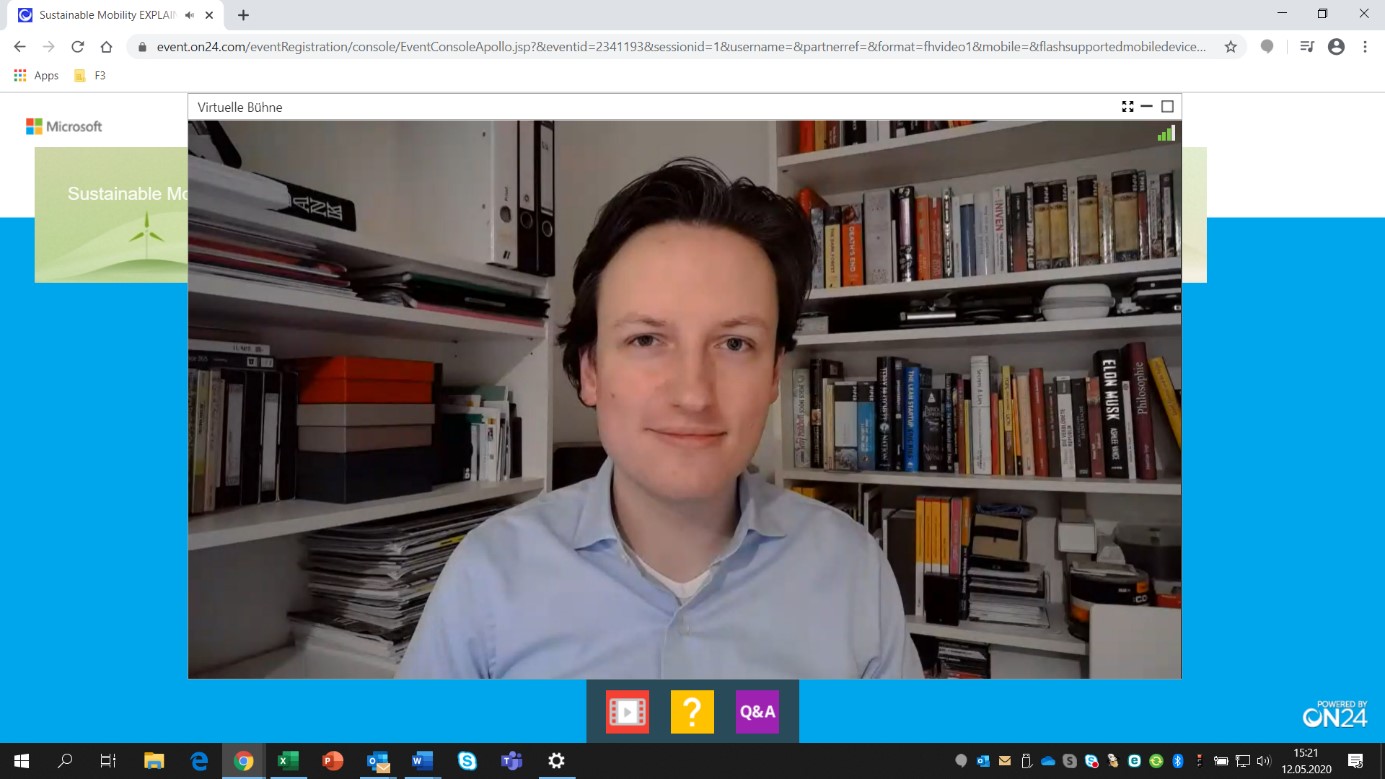Viewport: 1385px width, 779px height.
Task: Check the green connection quality bars indicator
Action: pos(1166,132)
